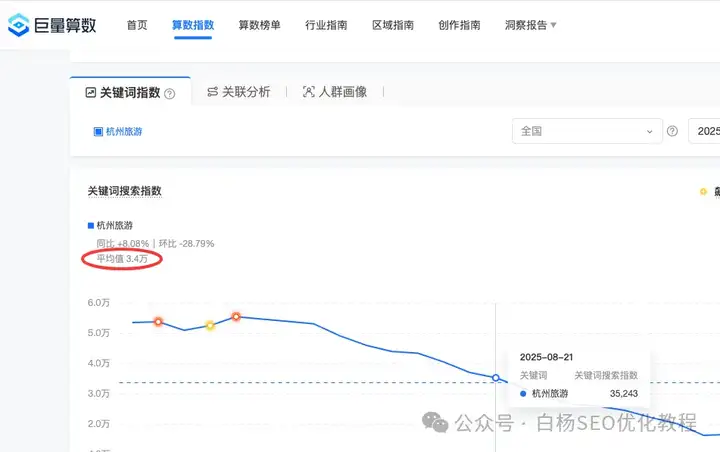
Task: Click the 2025-08-21 data point on line
Action: (x=496, y=377)
